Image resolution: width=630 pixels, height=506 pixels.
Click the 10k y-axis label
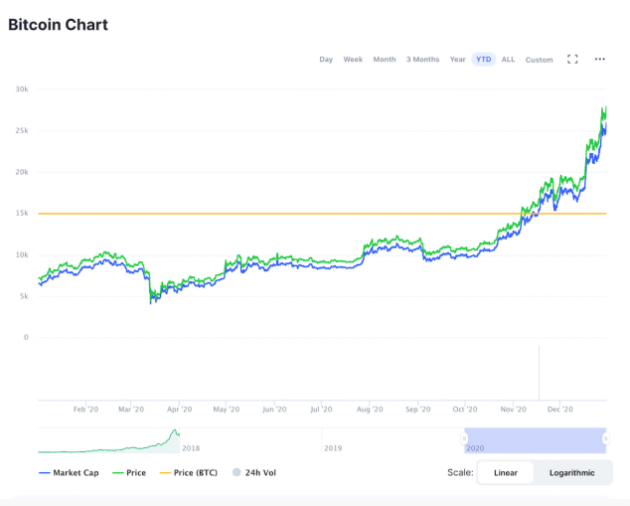[22, 255]
